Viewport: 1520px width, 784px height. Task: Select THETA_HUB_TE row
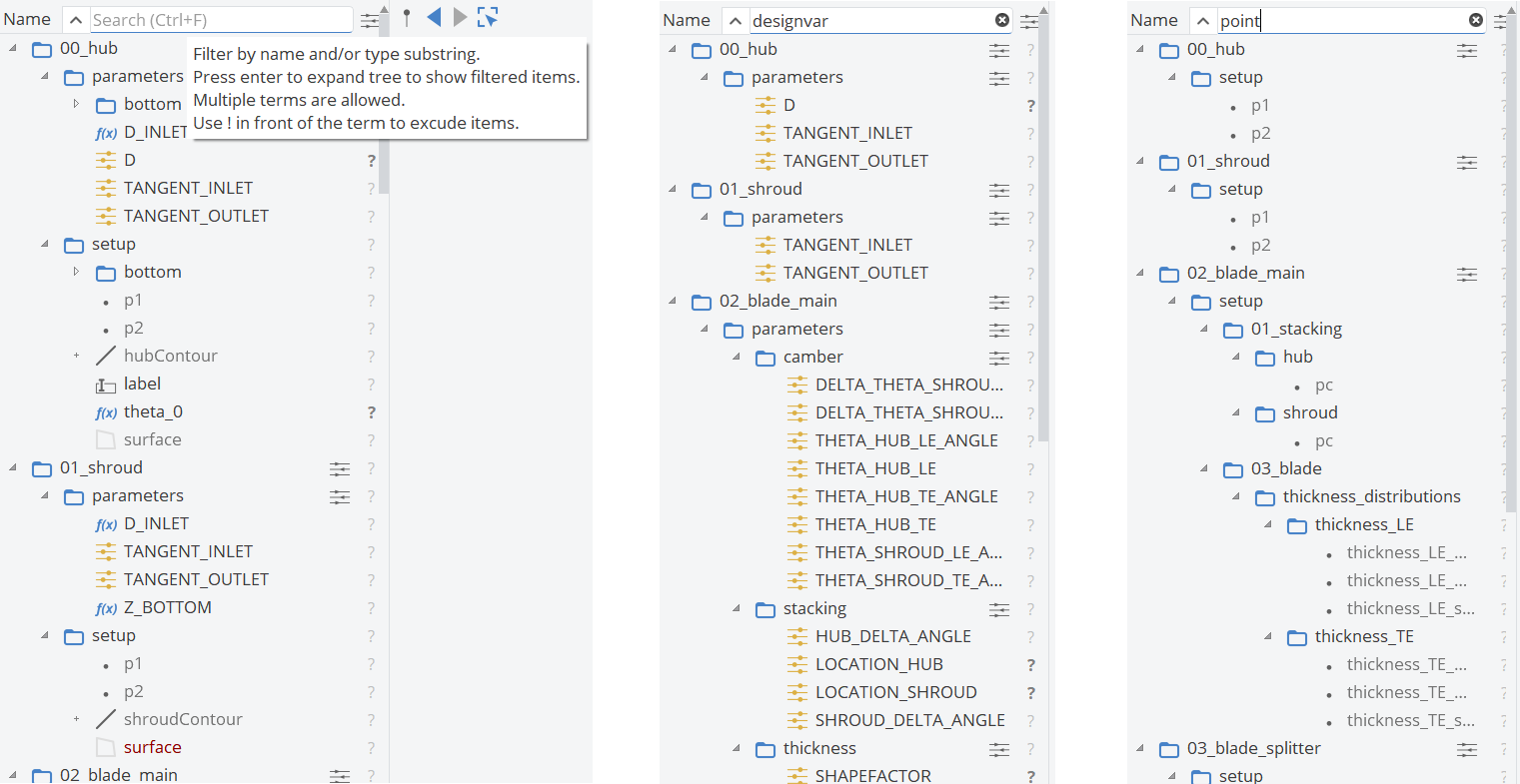pyautogui.click(x=875, y=524)
